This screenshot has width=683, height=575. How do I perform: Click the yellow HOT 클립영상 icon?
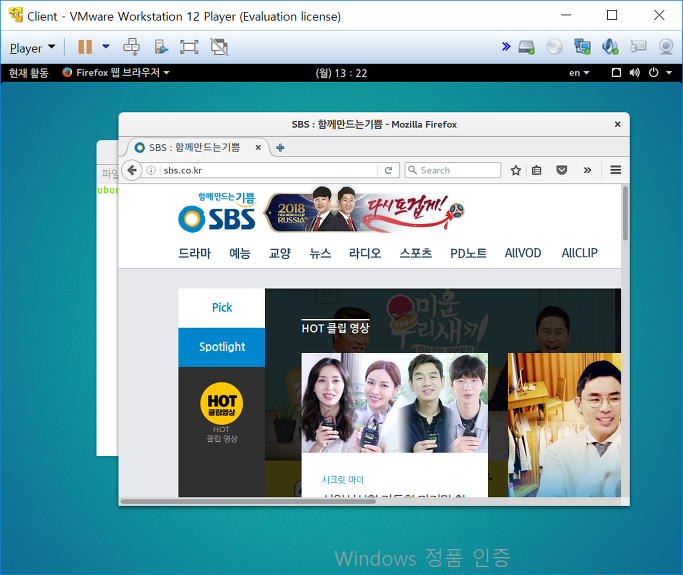tap(222, 403)
